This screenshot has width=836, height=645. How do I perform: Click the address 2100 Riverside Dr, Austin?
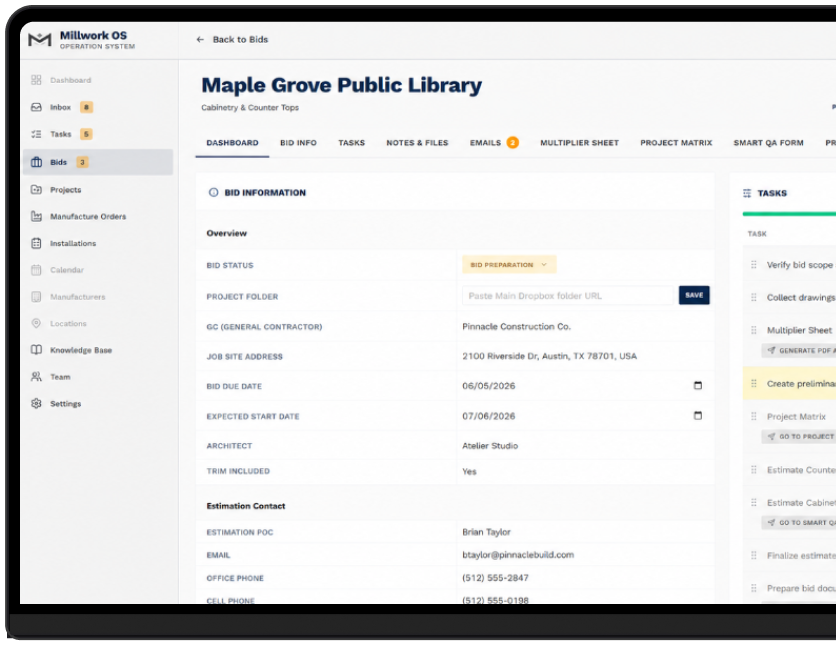(x=549, y=356)
